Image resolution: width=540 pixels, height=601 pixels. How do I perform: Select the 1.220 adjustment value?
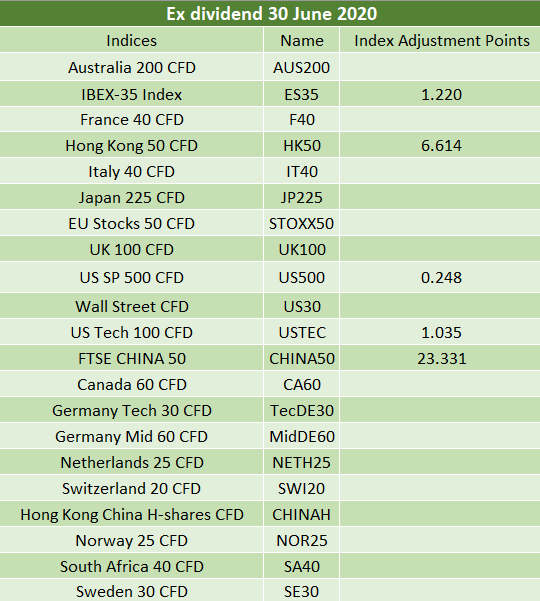tap(440, 94)
